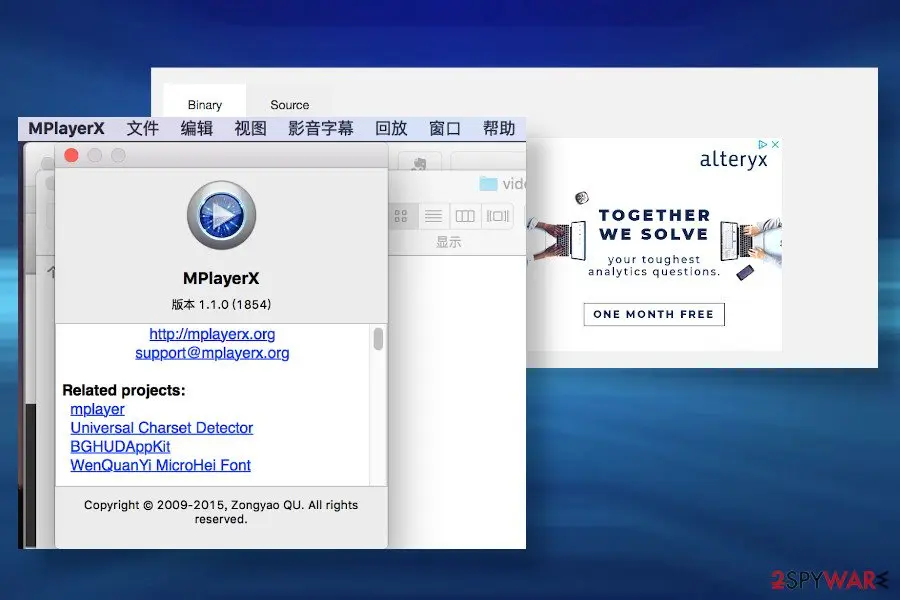Open the 视图 menu

click(x=250, y=128)
